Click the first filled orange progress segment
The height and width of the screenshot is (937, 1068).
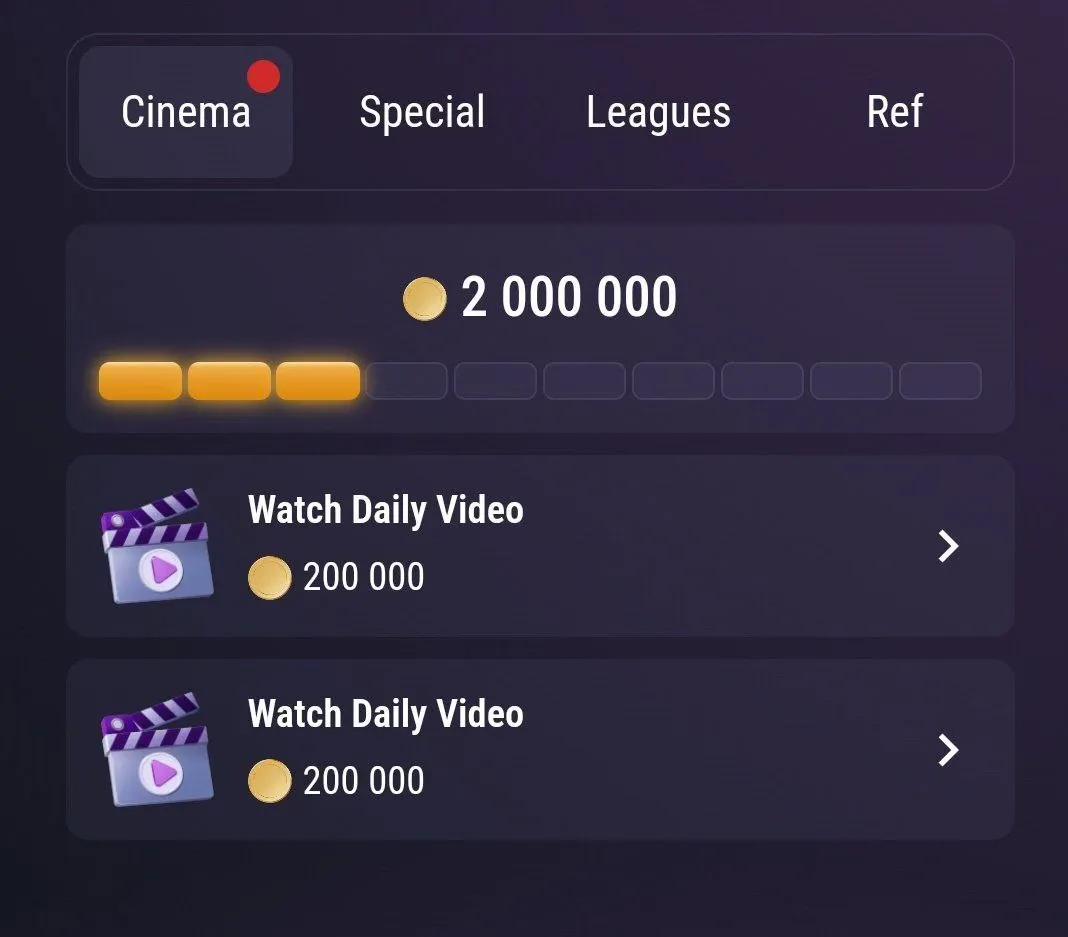tap(140, 381)
